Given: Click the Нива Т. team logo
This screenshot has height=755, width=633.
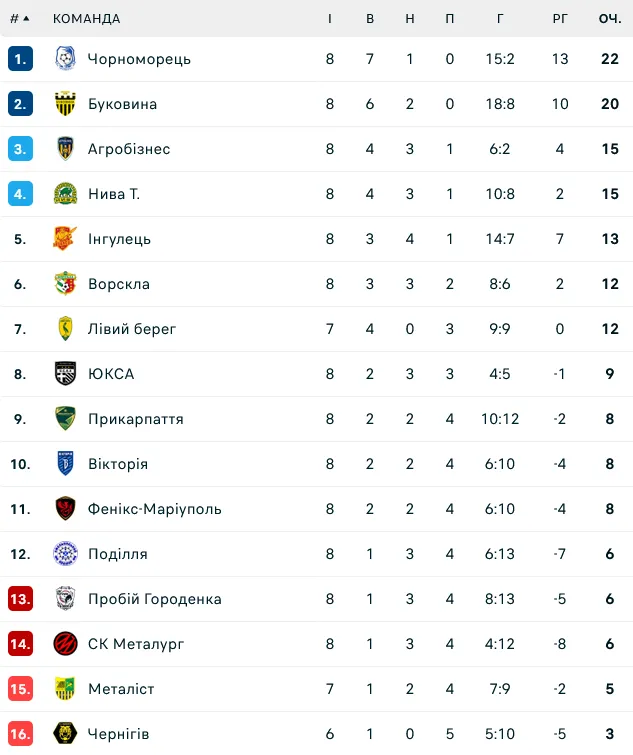Looking at the screenshot, I should click(65, 194).
